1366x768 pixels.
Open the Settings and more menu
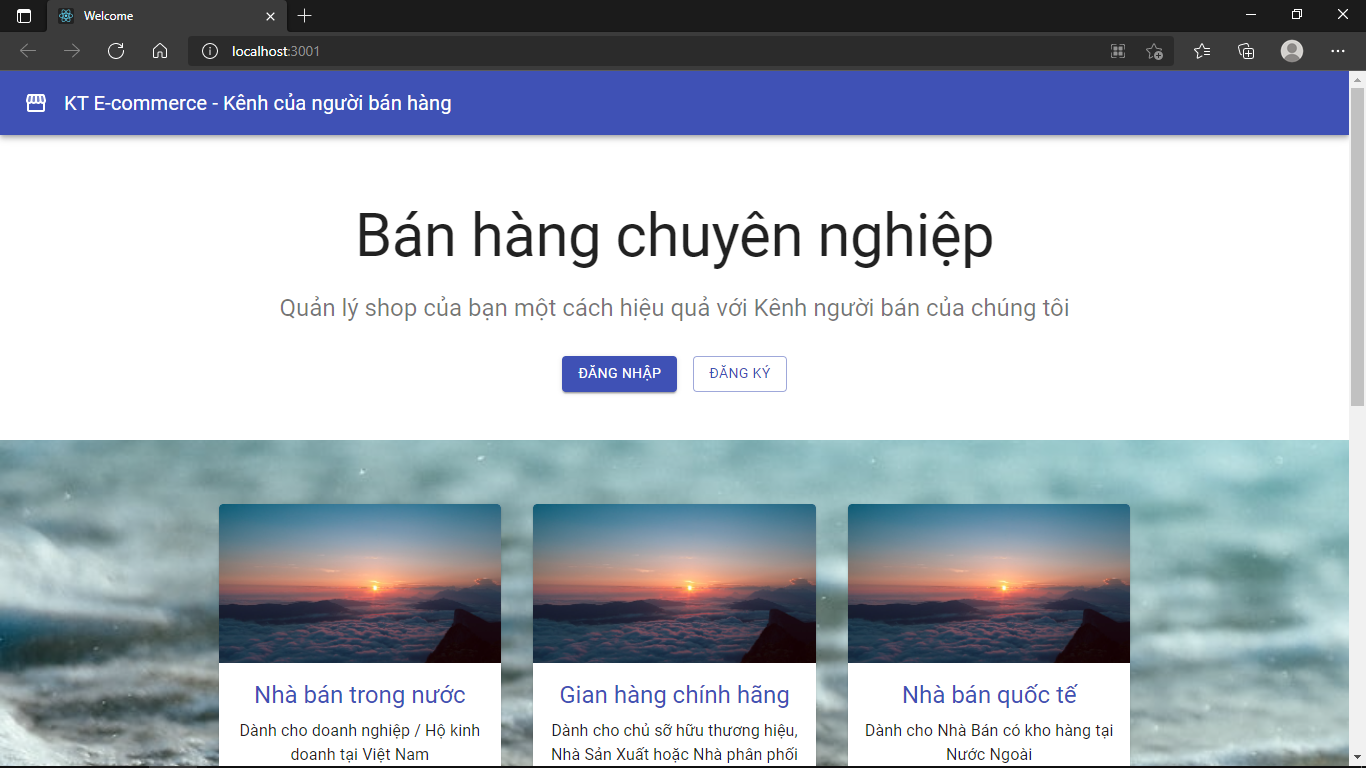[x=1337, y=51]
